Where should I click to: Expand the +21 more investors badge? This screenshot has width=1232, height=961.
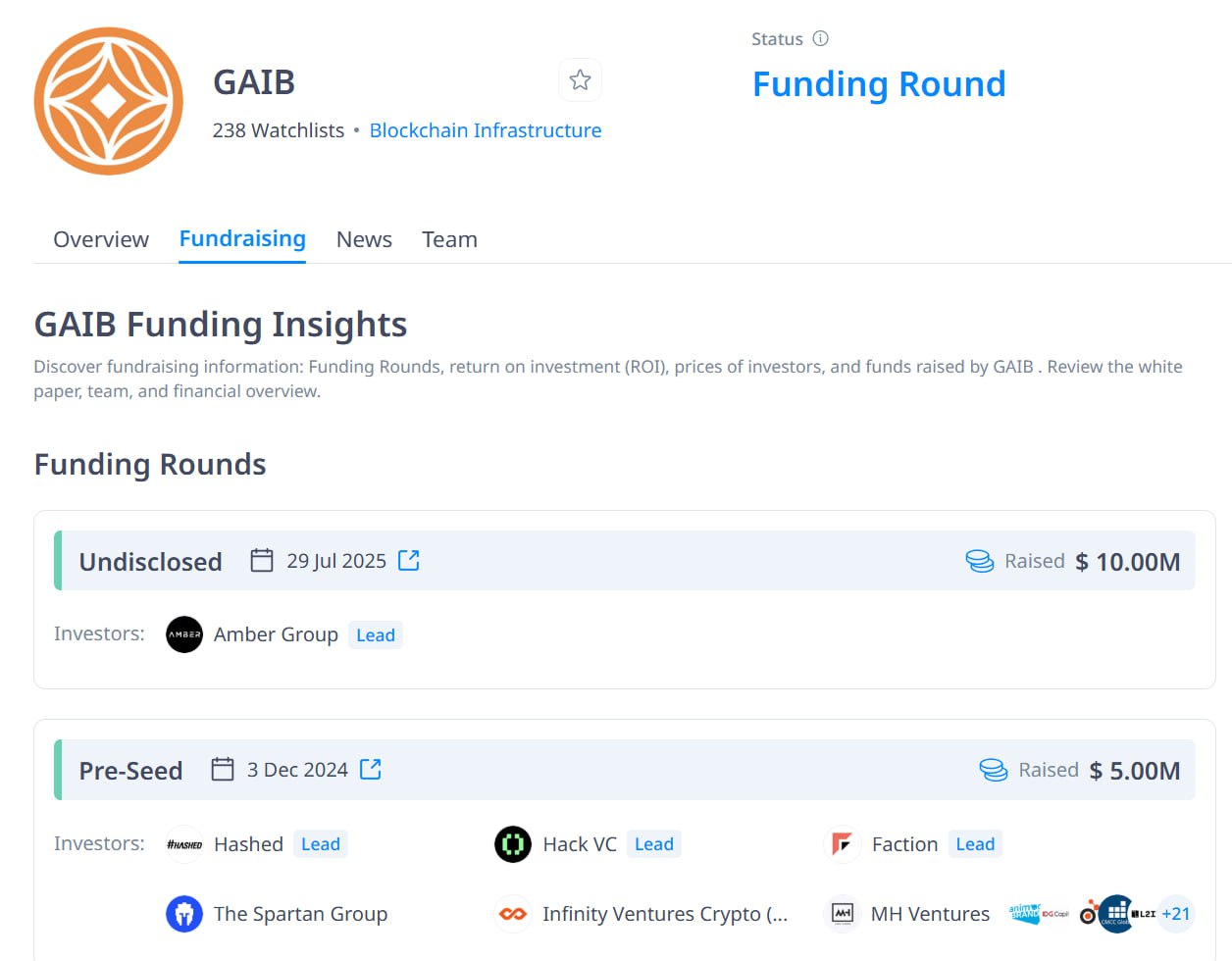click(1175, 914)
